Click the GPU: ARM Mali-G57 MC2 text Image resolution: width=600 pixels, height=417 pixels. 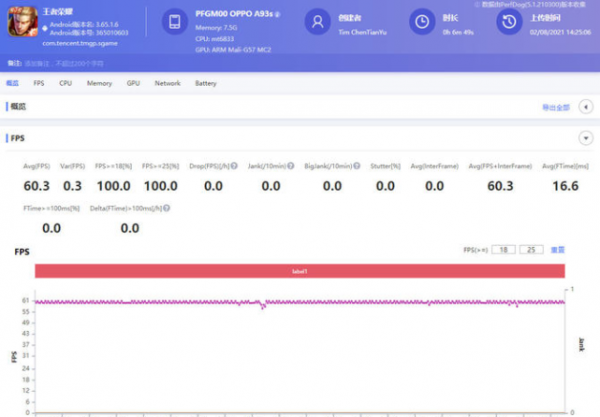(233, 49)
